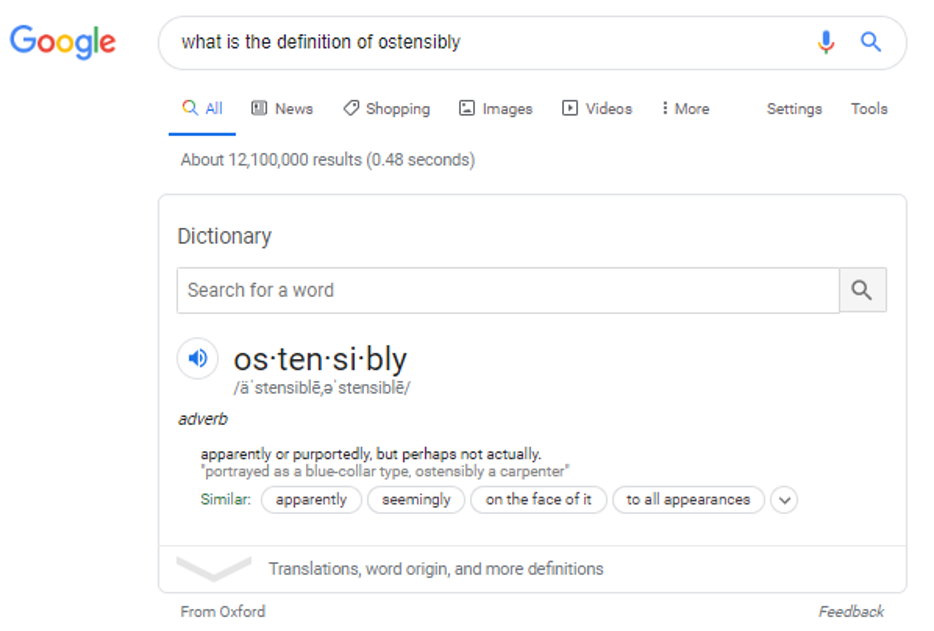This screenshot has width=934, height=631.
Task: Expand translations, word origin, and more definitions
Action: pos(435,569)
